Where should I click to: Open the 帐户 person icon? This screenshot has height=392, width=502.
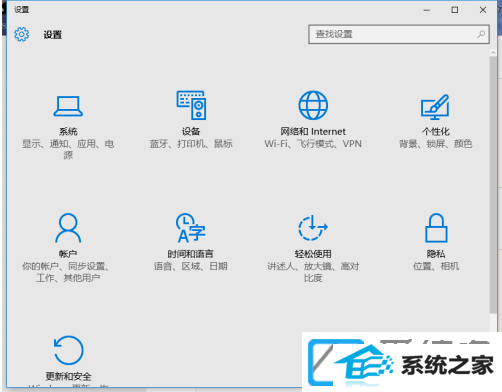[x=68, y=228]
